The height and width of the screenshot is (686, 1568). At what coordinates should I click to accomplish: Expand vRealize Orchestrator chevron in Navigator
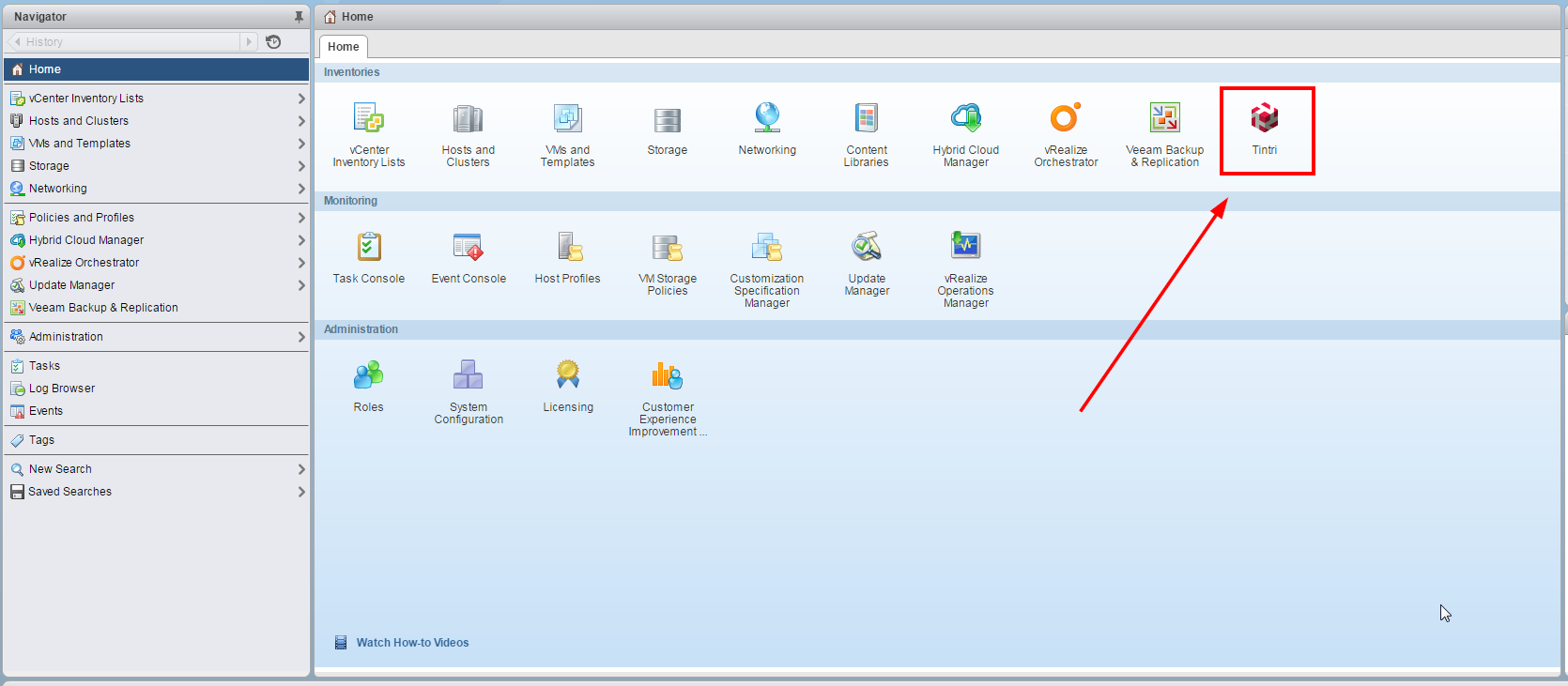coord(301,263)
